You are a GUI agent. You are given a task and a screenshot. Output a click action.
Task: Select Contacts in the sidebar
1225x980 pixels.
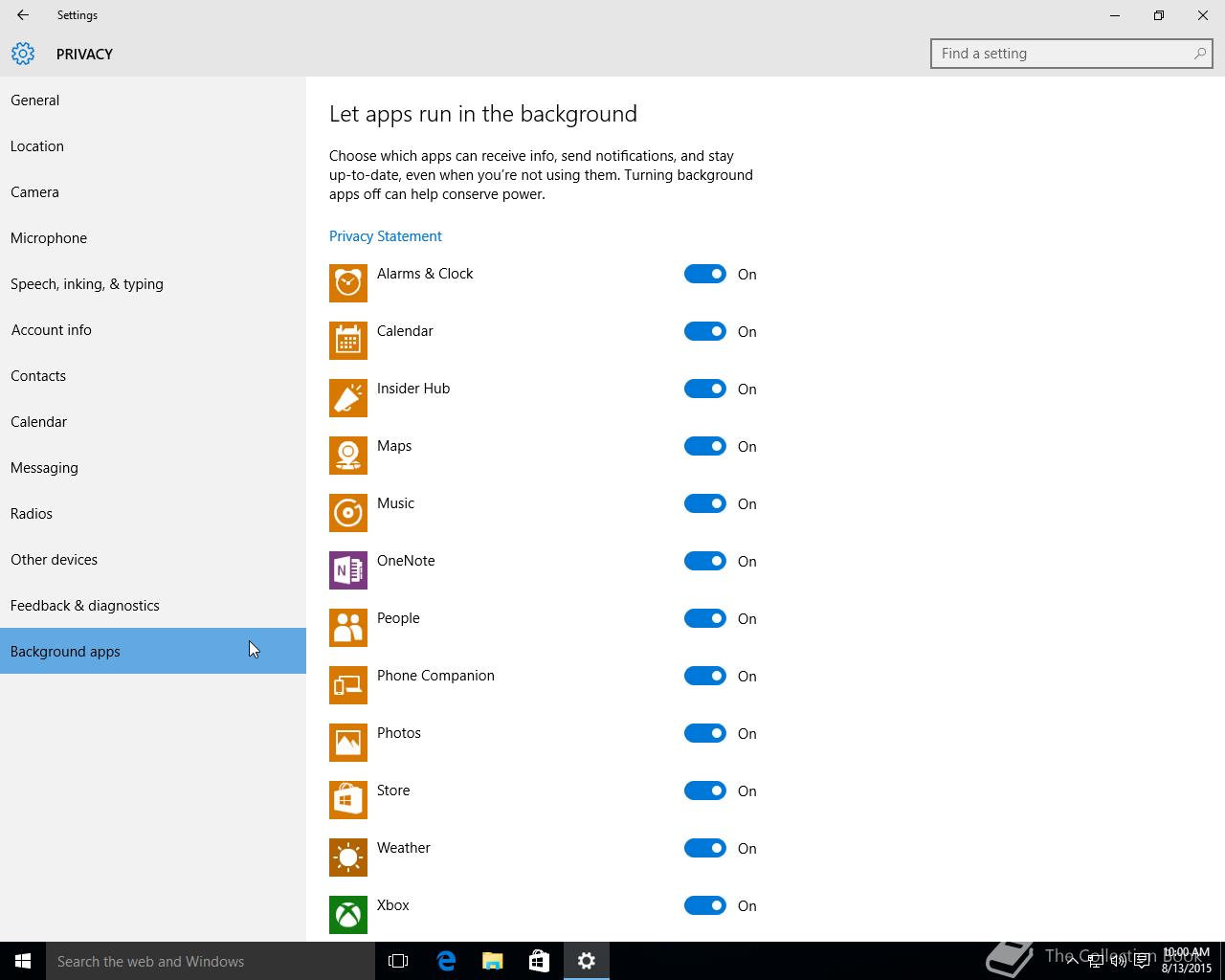click(153, 375)
